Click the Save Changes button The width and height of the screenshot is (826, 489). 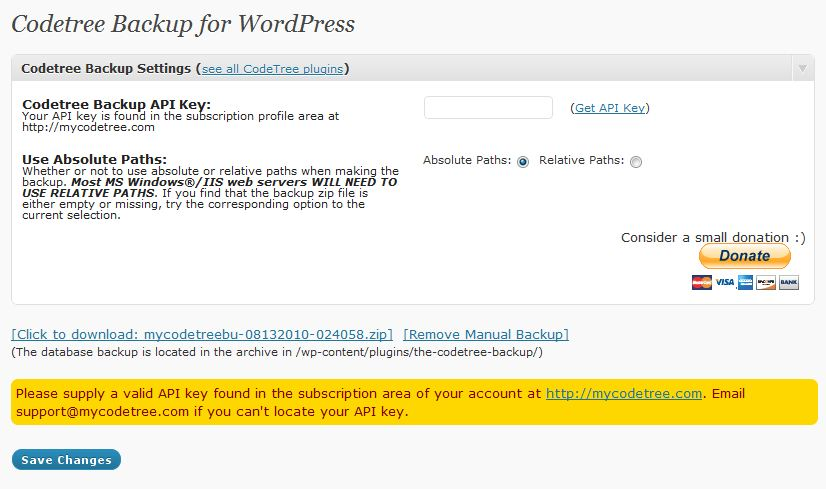(x=66, y=459)
